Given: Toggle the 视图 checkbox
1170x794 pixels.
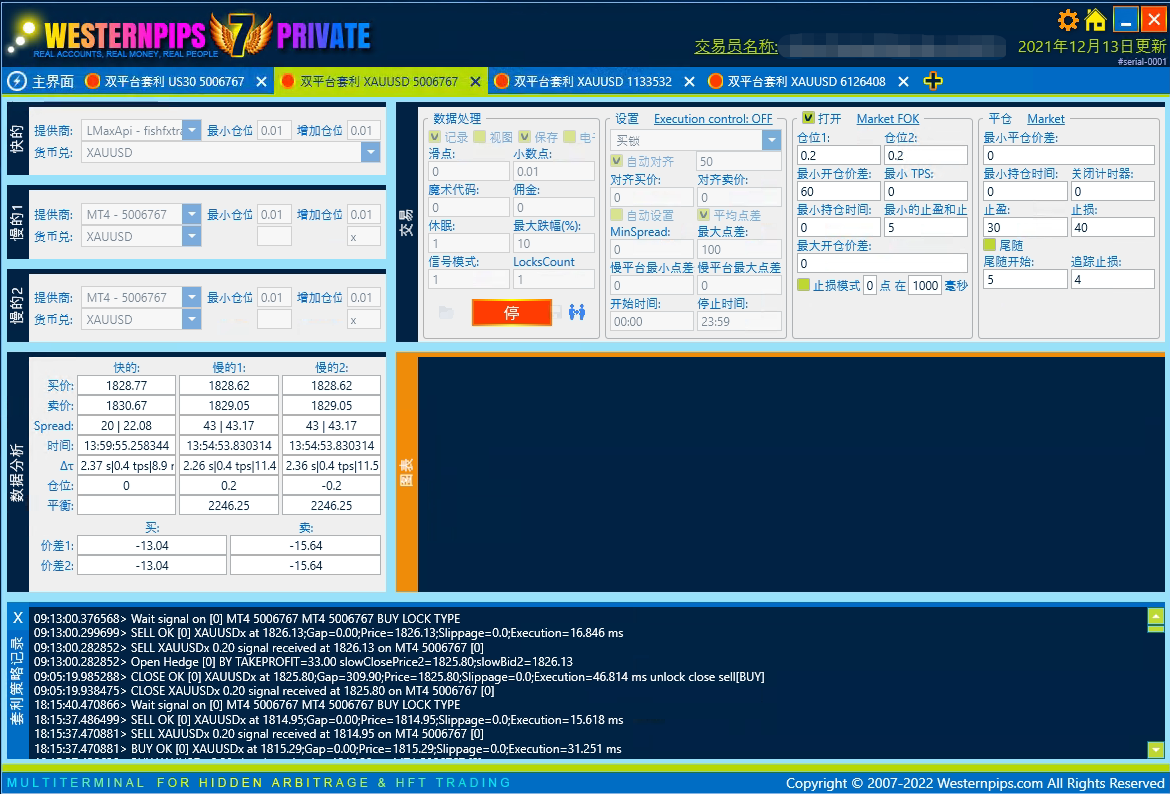Looking at the screenshot, I should point(480,137).
